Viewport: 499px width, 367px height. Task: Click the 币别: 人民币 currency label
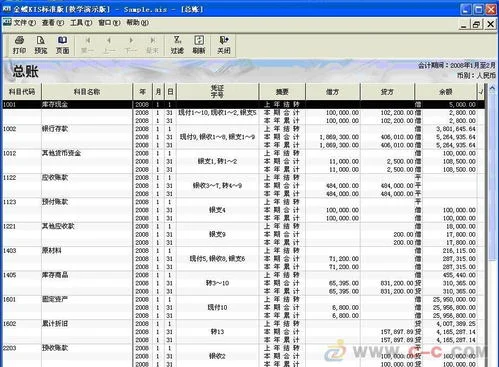click(x=476, y=76)
